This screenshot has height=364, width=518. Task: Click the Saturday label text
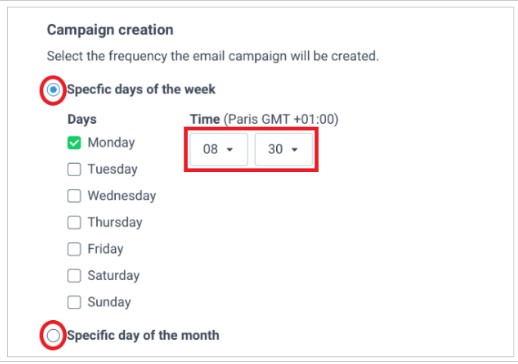(x=114, y=276)
